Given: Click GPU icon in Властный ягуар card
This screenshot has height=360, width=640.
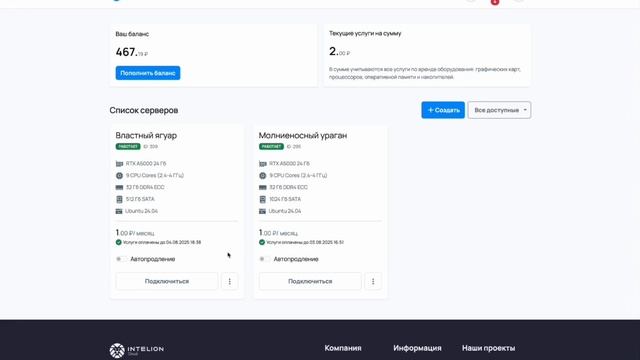Looking at the screenshot, I should pos(119,164).
